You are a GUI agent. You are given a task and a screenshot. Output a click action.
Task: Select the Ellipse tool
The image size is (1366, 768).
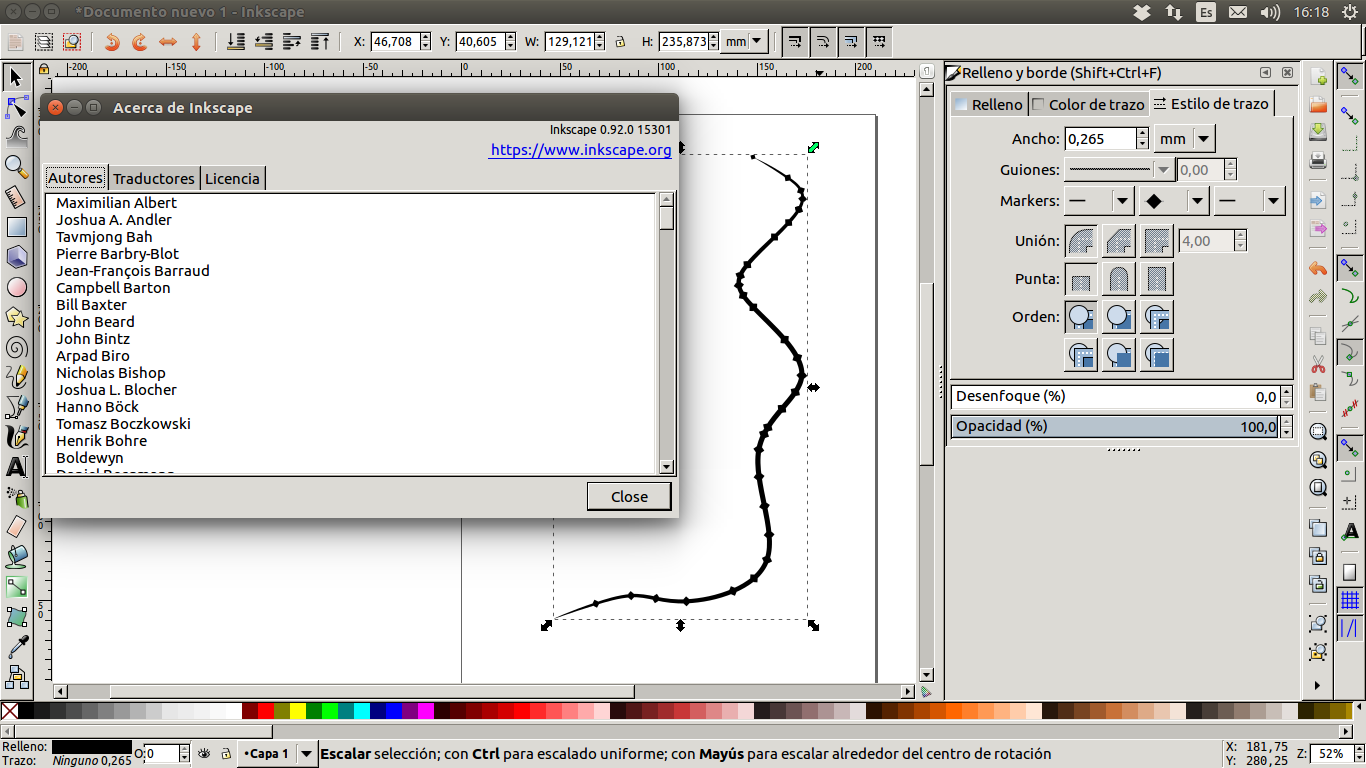[15, 287]
